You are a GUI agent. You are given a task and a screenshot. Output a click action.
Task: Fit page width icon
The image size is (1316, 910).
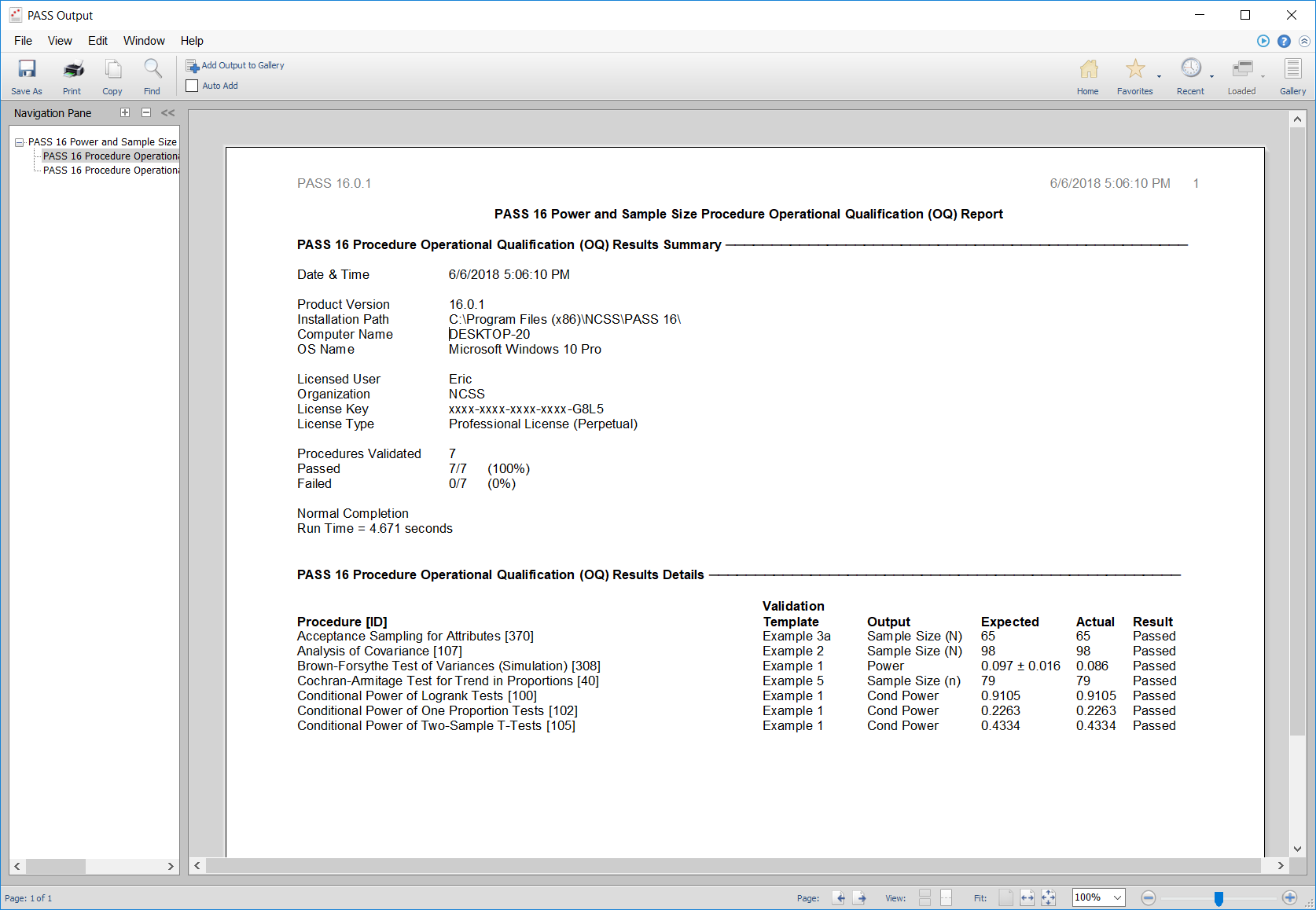[1027, 897]
